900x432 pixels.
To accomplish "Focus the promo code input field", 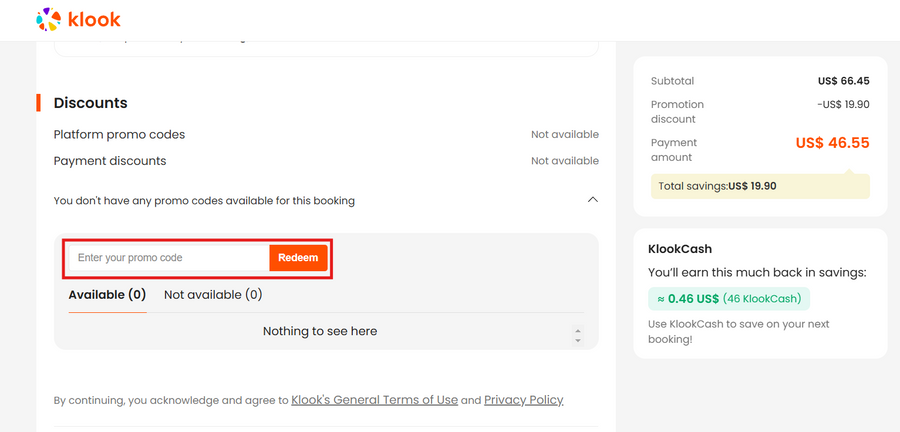I will (168, 258).
